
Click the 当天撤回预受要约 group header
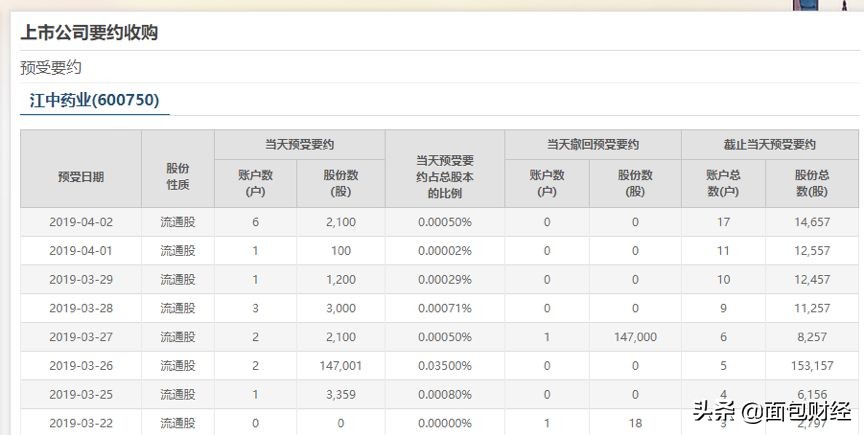(x=593, y=145)
